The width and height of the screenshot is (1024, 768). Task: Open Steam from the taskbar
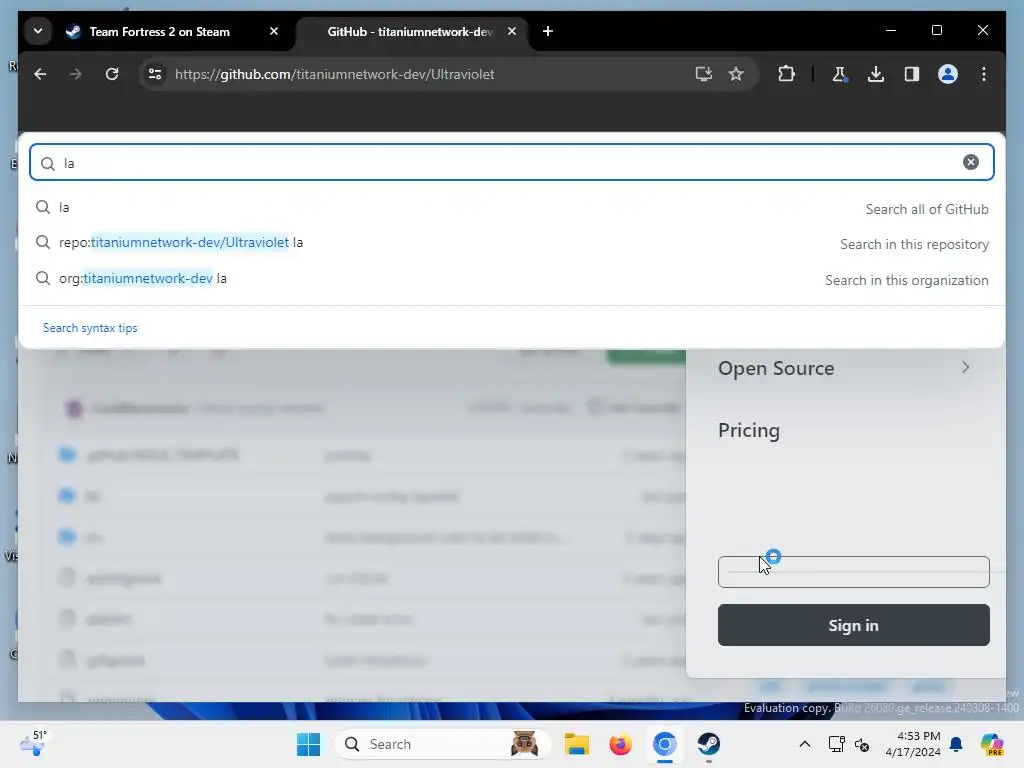pyautogui.click(x=709, y=744)
